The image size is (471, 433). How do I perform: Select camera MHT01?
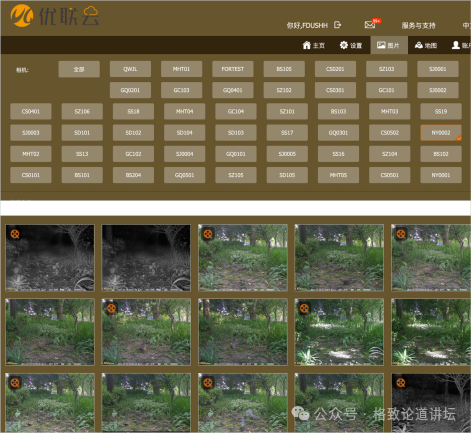coord(181,69)
